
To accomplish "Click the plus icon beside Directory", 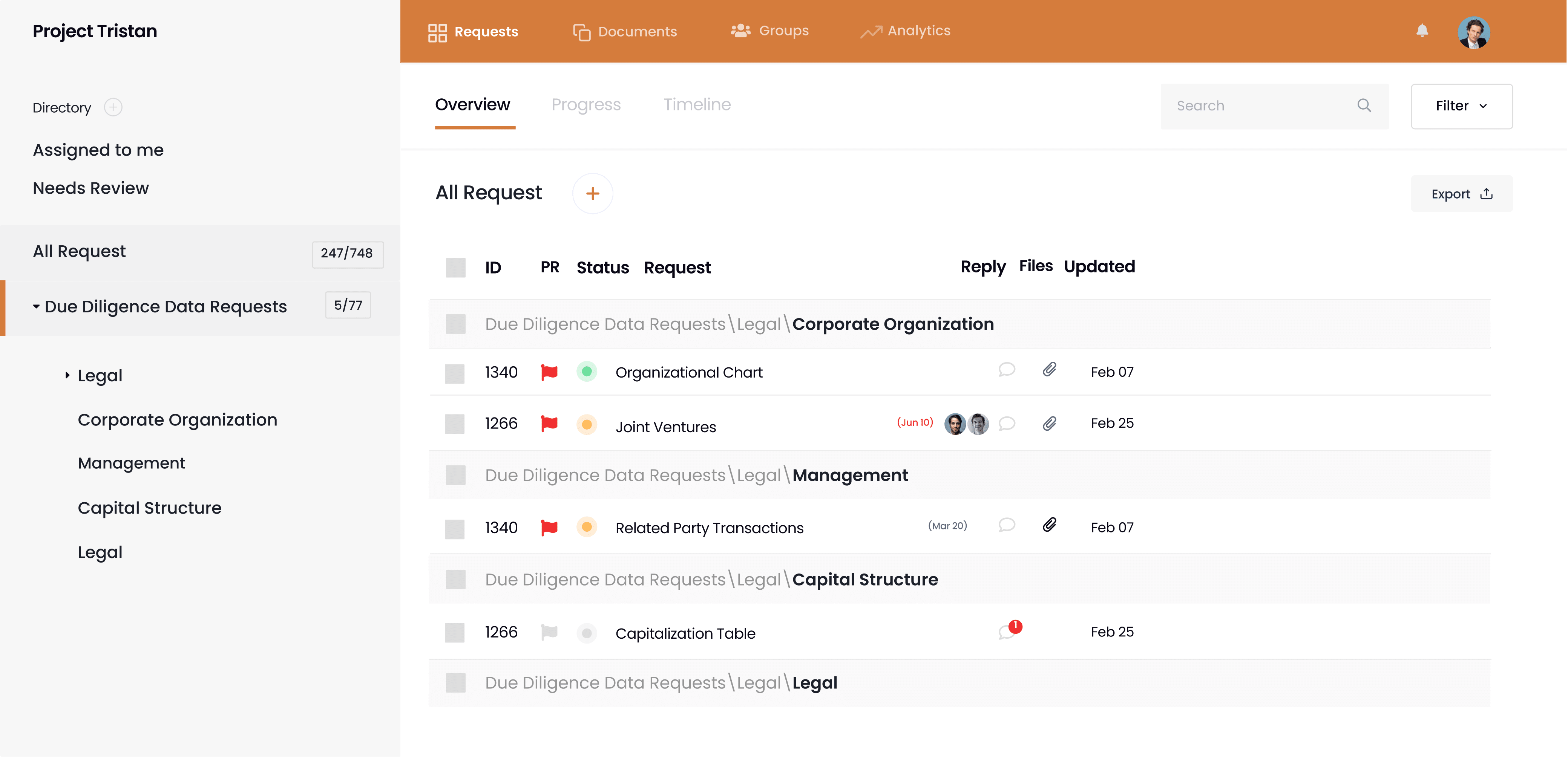I will click(x=113, y=107).
